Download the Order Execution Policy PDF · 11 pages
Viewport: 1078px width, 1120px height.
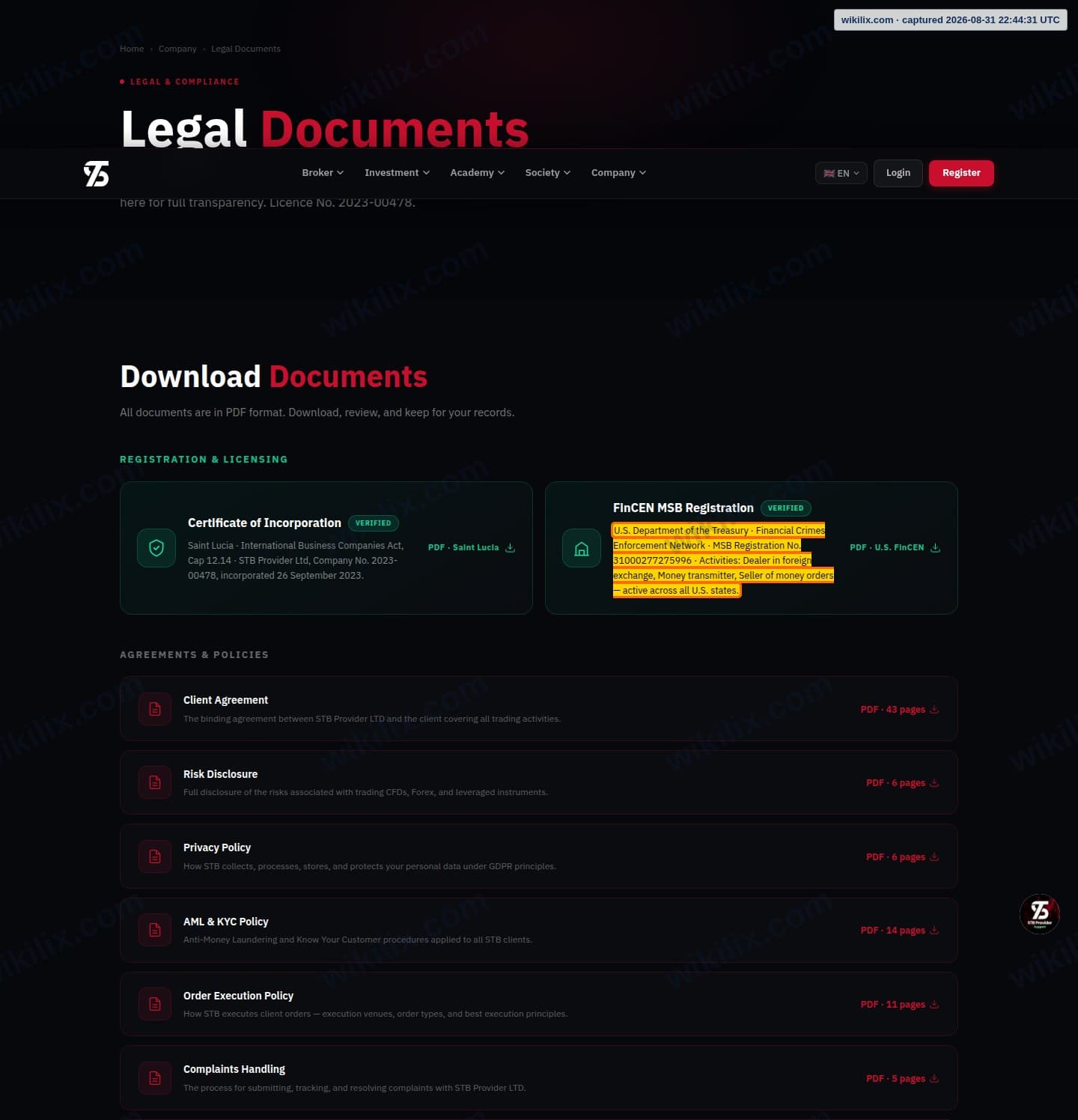(900, 1004)
